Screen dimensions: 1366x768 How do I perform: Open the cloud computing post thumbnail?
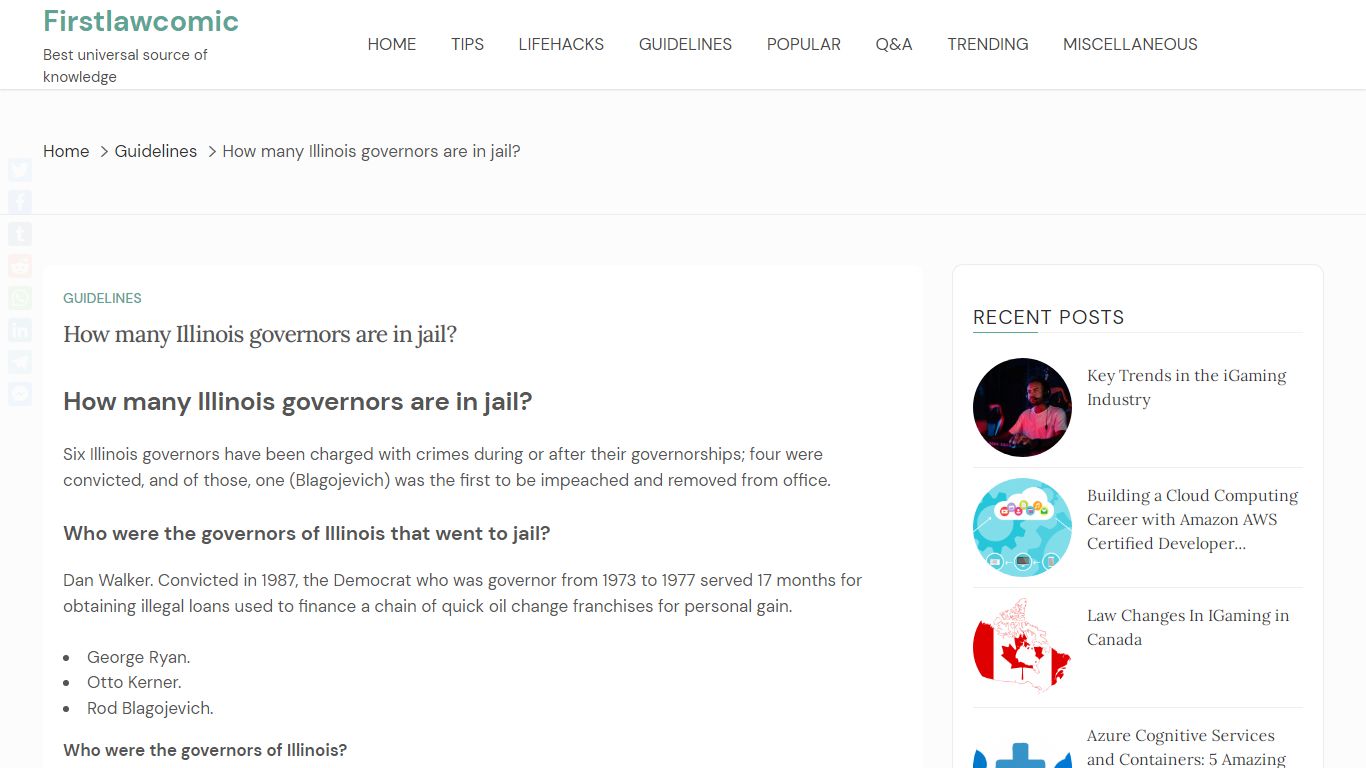click(1022, 527)
